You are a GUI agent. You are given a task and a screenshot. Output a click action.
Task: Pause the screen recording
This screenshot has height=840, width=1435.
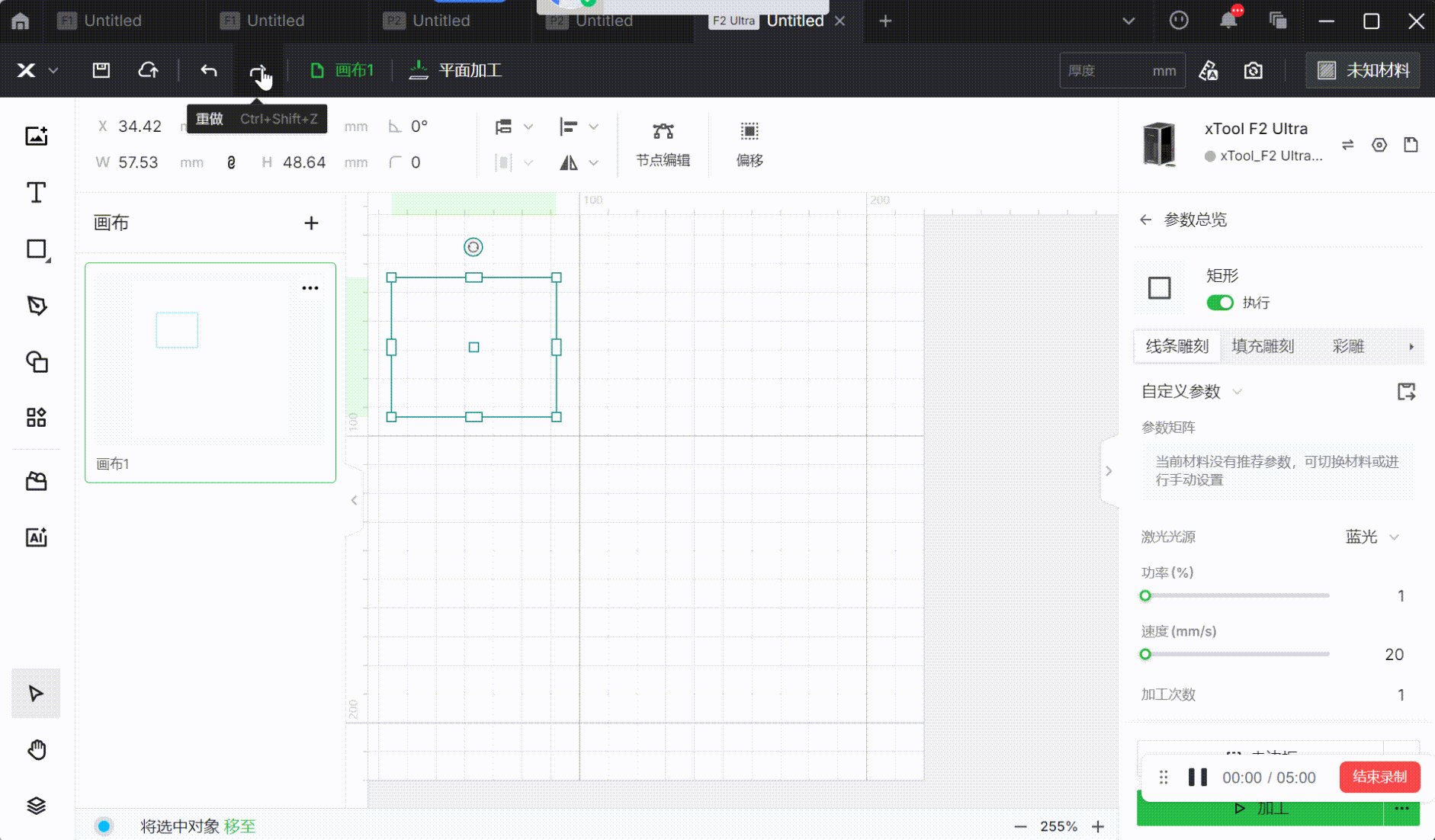pyautogui.click(x=1197, y=777)
